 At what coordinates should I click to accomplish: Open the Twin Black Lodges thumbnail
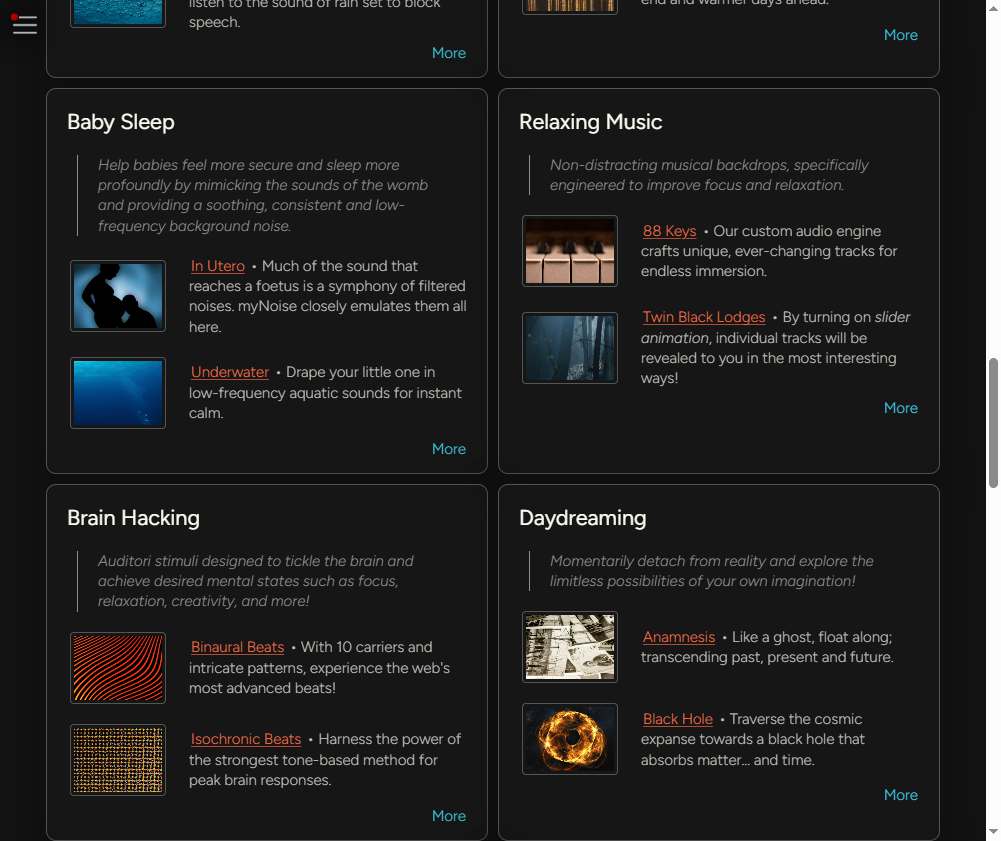(x=570, y=348)
